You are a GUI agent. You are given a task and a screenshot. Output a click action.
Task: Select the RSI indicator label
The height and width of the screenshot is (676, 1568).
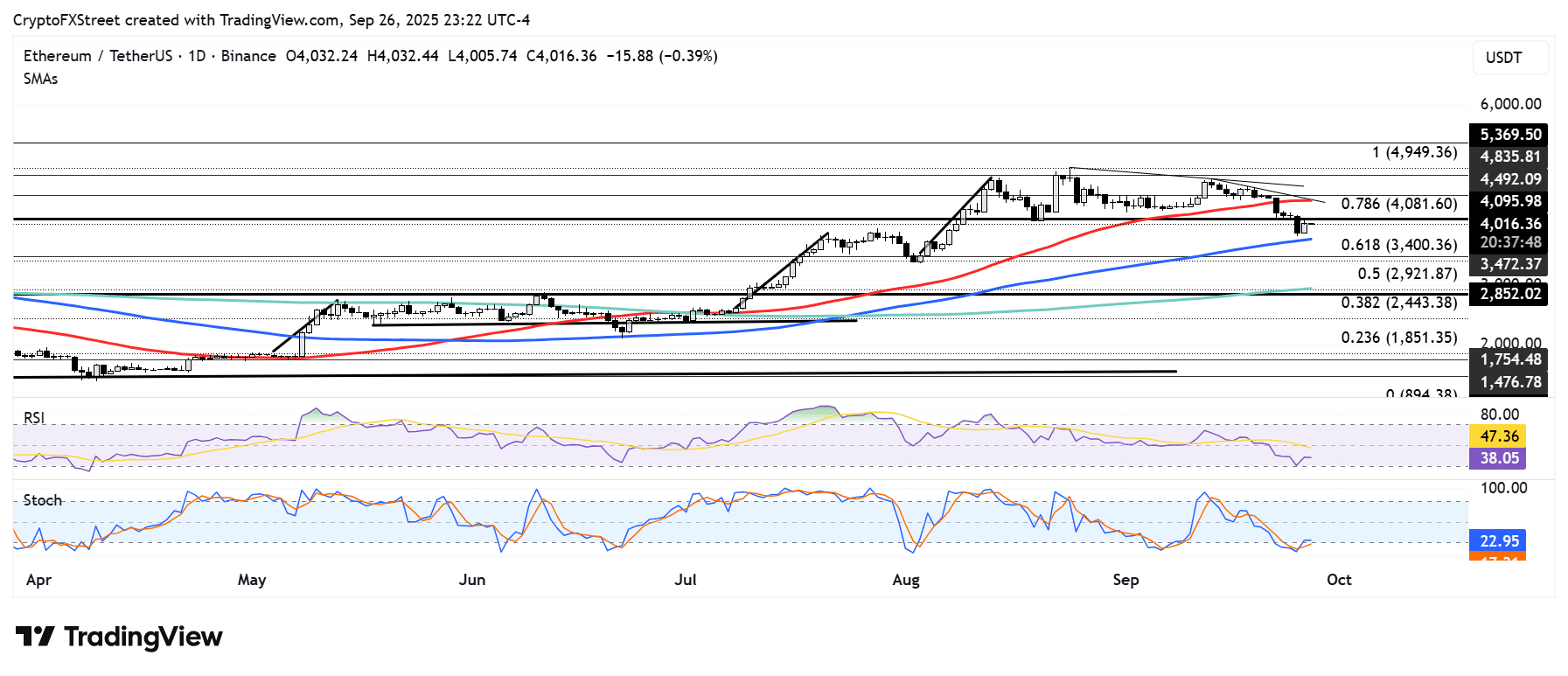click(x=34, y=418)
